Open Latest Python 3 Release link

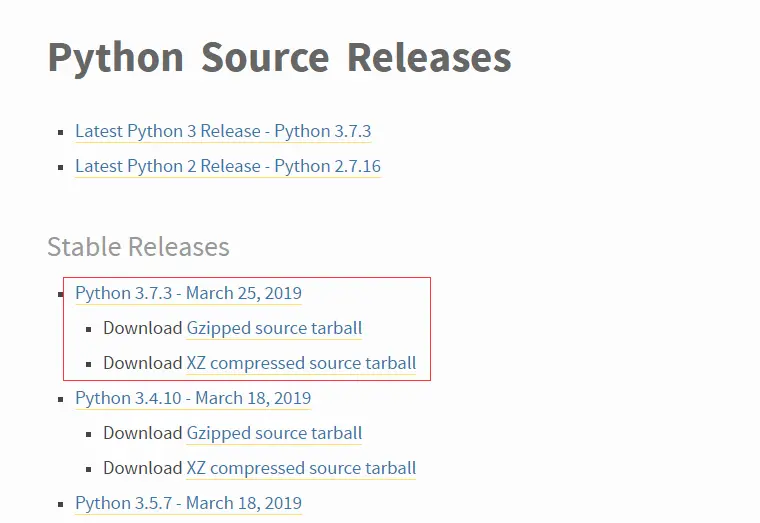(x=223, y=131)
